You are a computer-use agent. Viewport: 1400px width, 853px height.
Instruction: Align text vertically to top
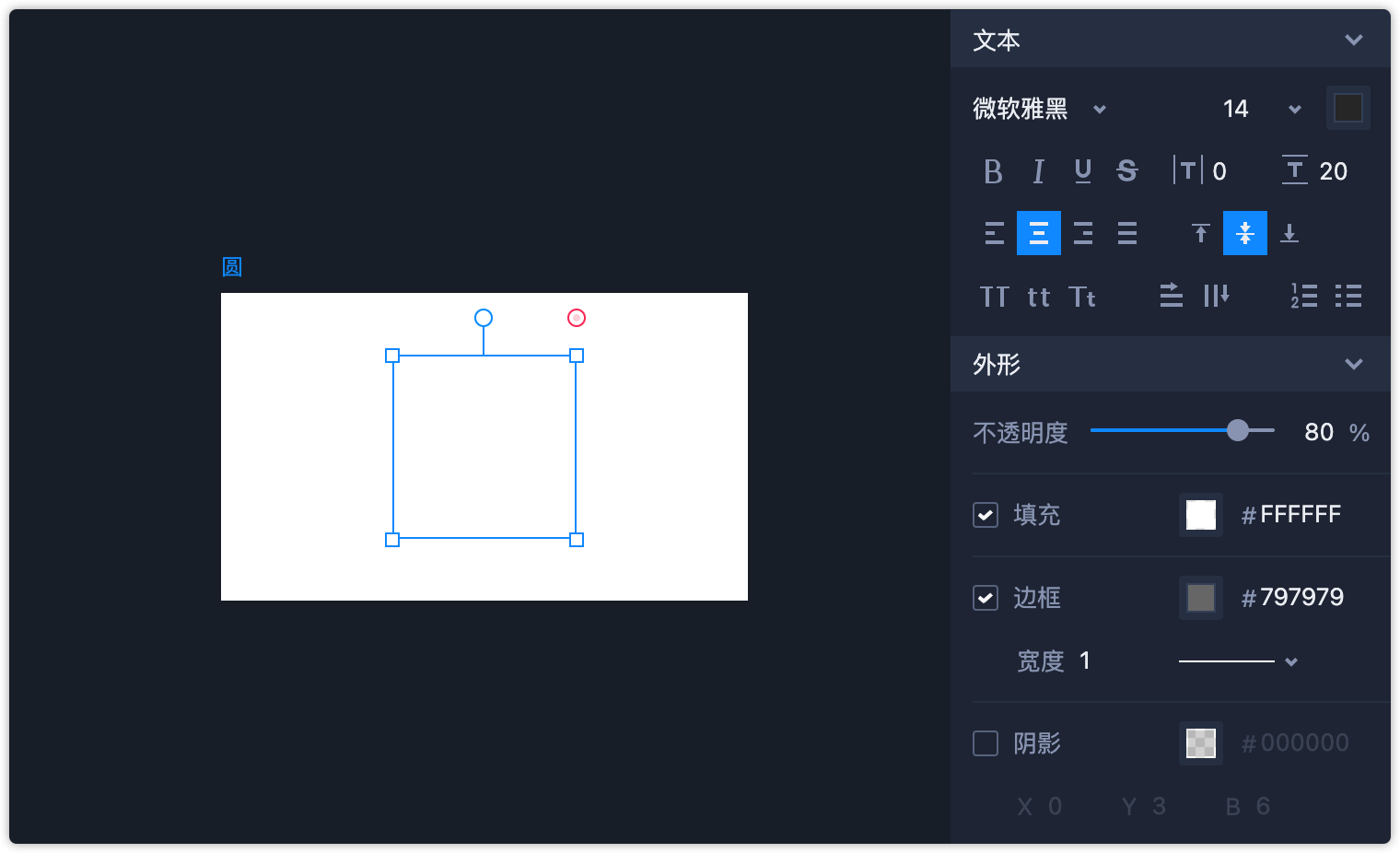[x=1200, y=233]
